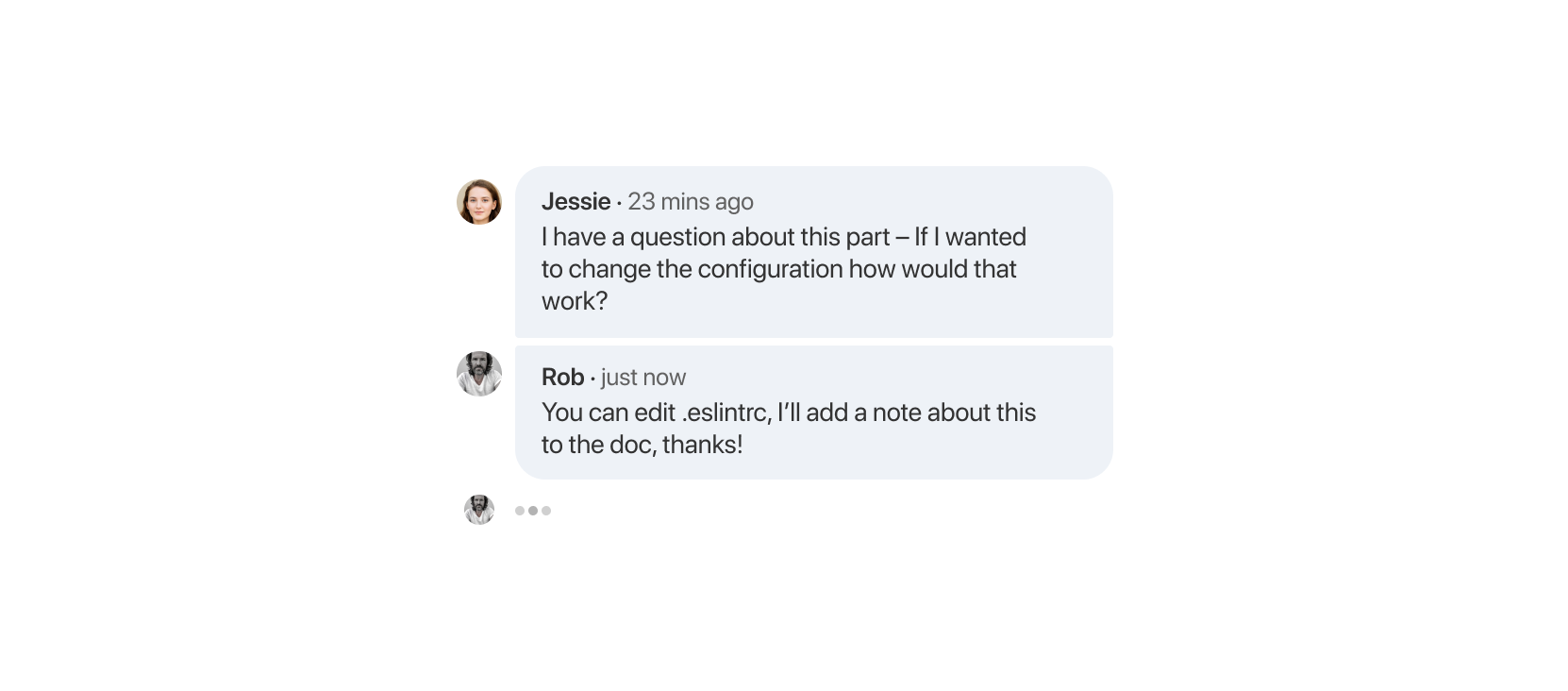
Task: Click the name label Rob
Action: point(562,377)
